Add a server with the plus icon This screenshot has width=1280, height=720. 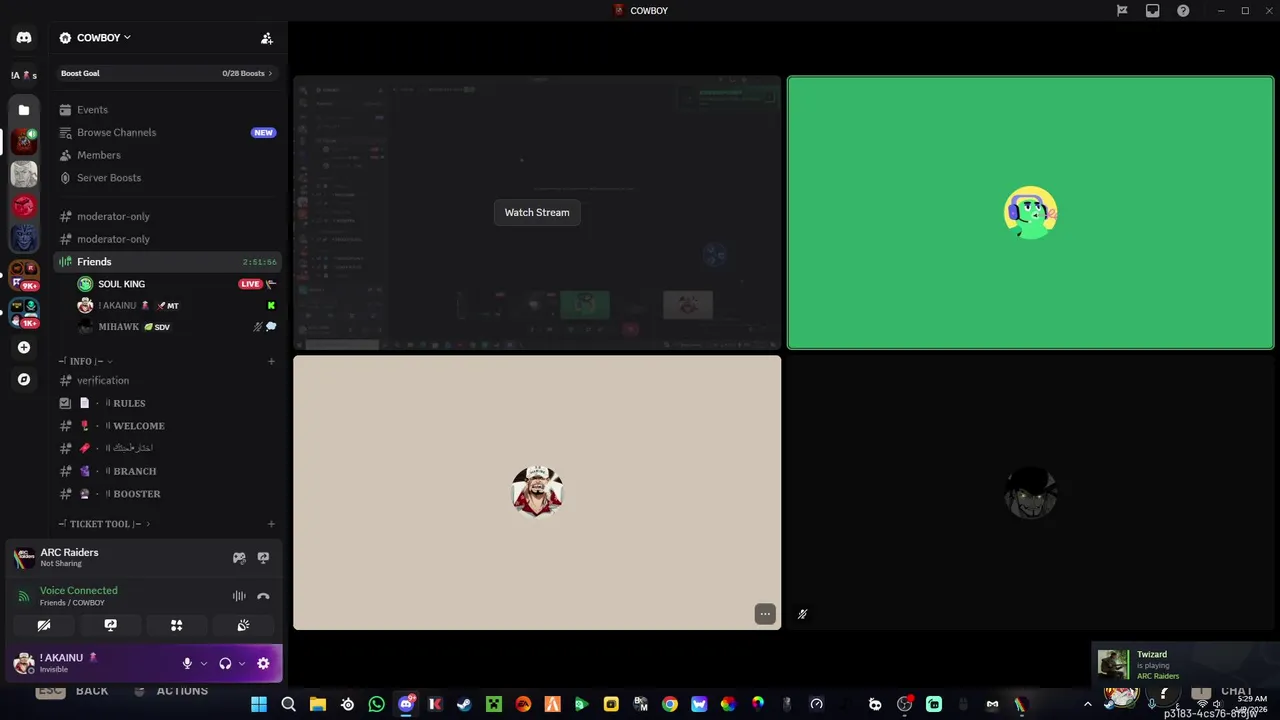tap(24, 347)
